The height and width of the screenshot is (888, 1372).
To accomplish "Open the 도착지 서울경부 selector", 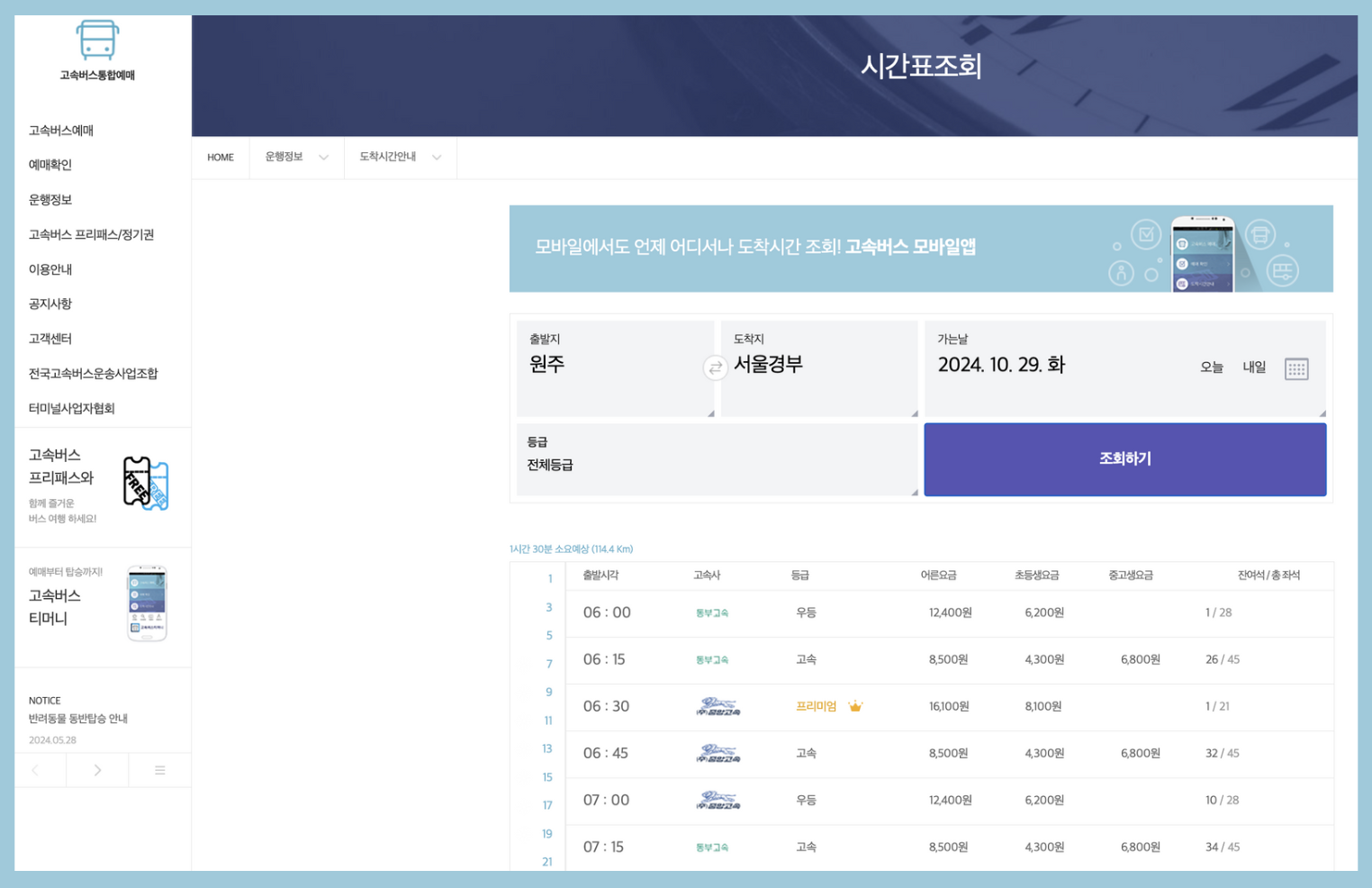I will click(x=819, y=368).
